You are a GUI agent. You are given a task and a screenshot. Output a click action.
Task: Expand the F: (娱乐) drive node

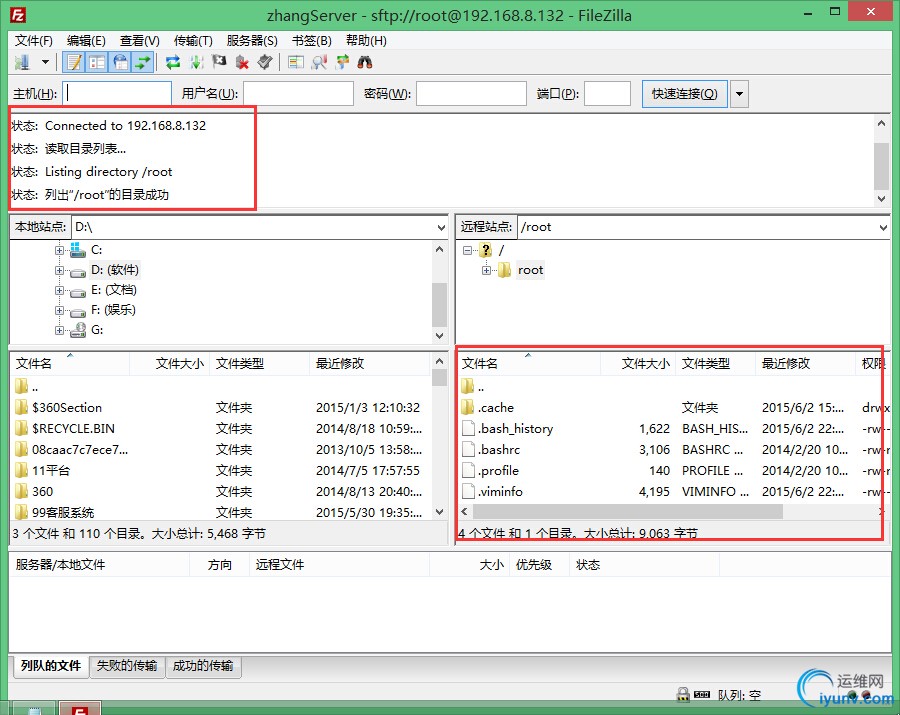pyautogui.click(x=59, y=310)
